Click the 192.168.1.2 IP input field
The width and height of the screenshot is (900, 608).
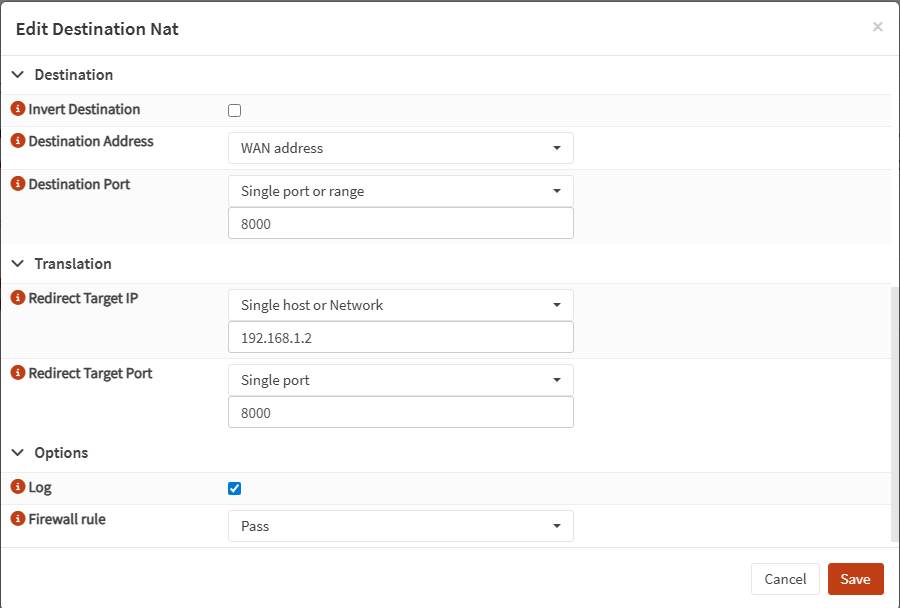(400, 337)
